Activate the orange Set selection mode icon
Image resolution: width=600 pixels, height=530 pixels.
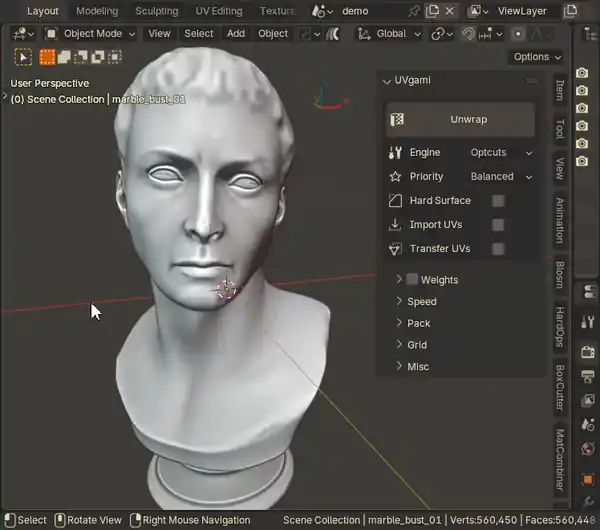(x=47, y=57)
